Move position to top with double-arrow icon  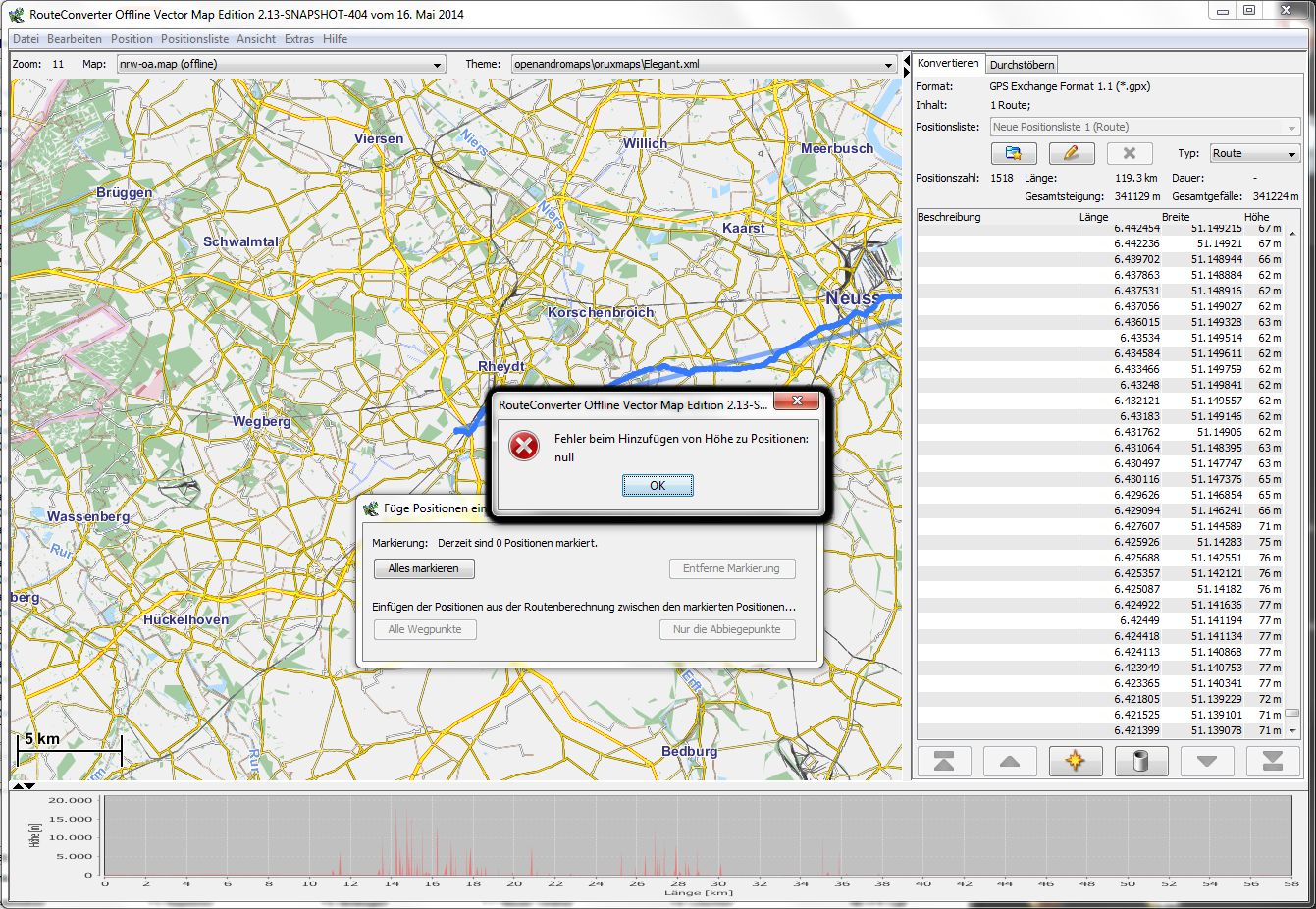pos(944,761)
